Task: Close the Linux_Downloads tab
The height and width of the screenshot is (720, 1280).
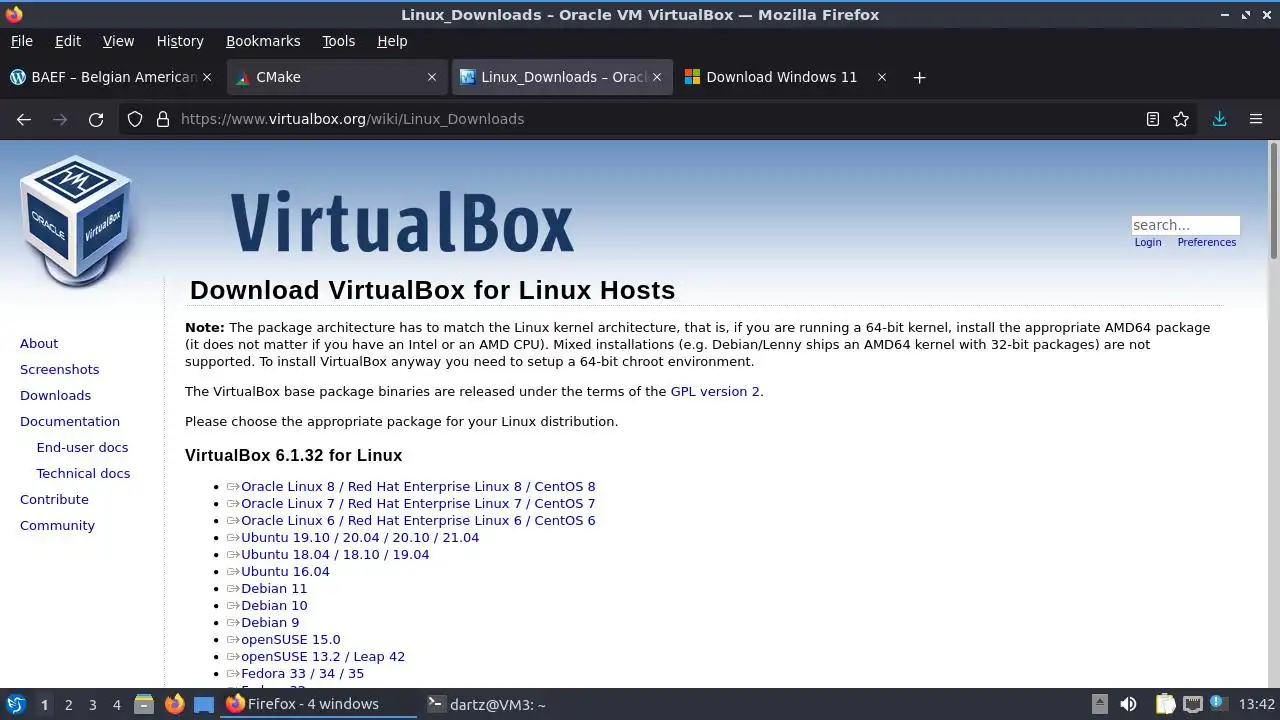Action: tap(657, 77)
